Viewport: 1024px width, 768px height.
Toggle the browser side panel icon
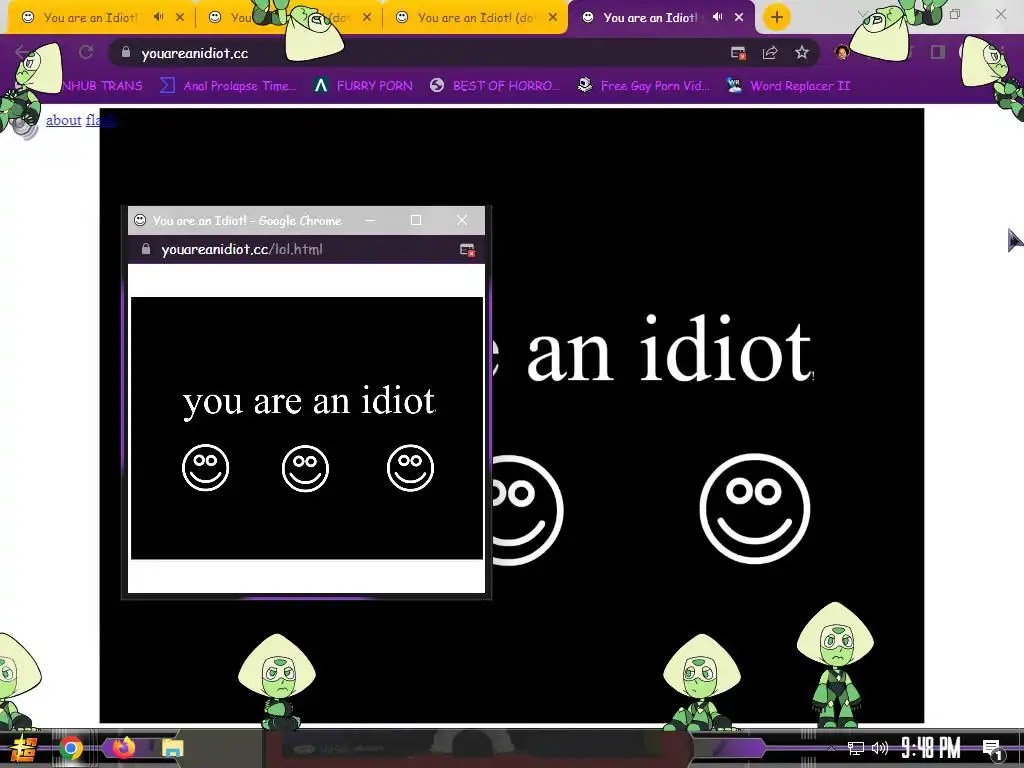coord(938,52)
